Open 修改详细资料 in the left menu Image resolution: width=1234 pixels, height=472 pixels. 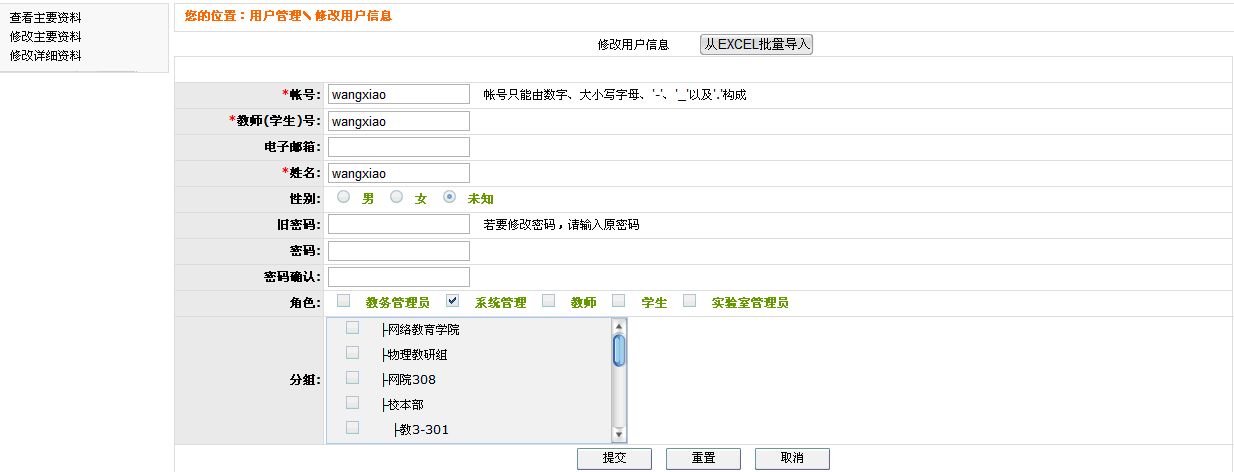pyautogui.click(x=45, y=55)
